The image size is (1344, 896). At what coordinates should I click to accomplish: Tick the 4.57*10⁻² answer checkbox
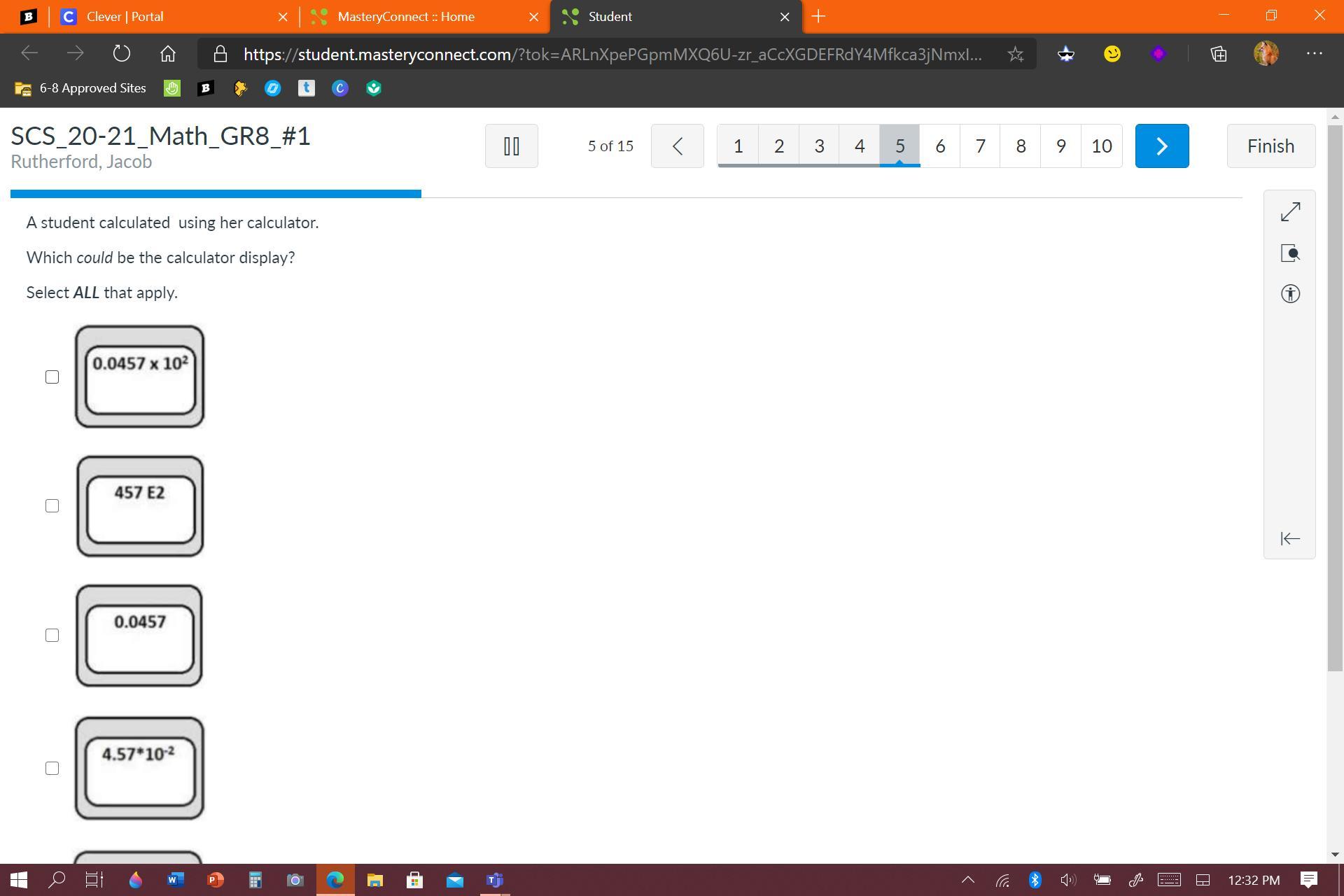(x=52, y=769)
